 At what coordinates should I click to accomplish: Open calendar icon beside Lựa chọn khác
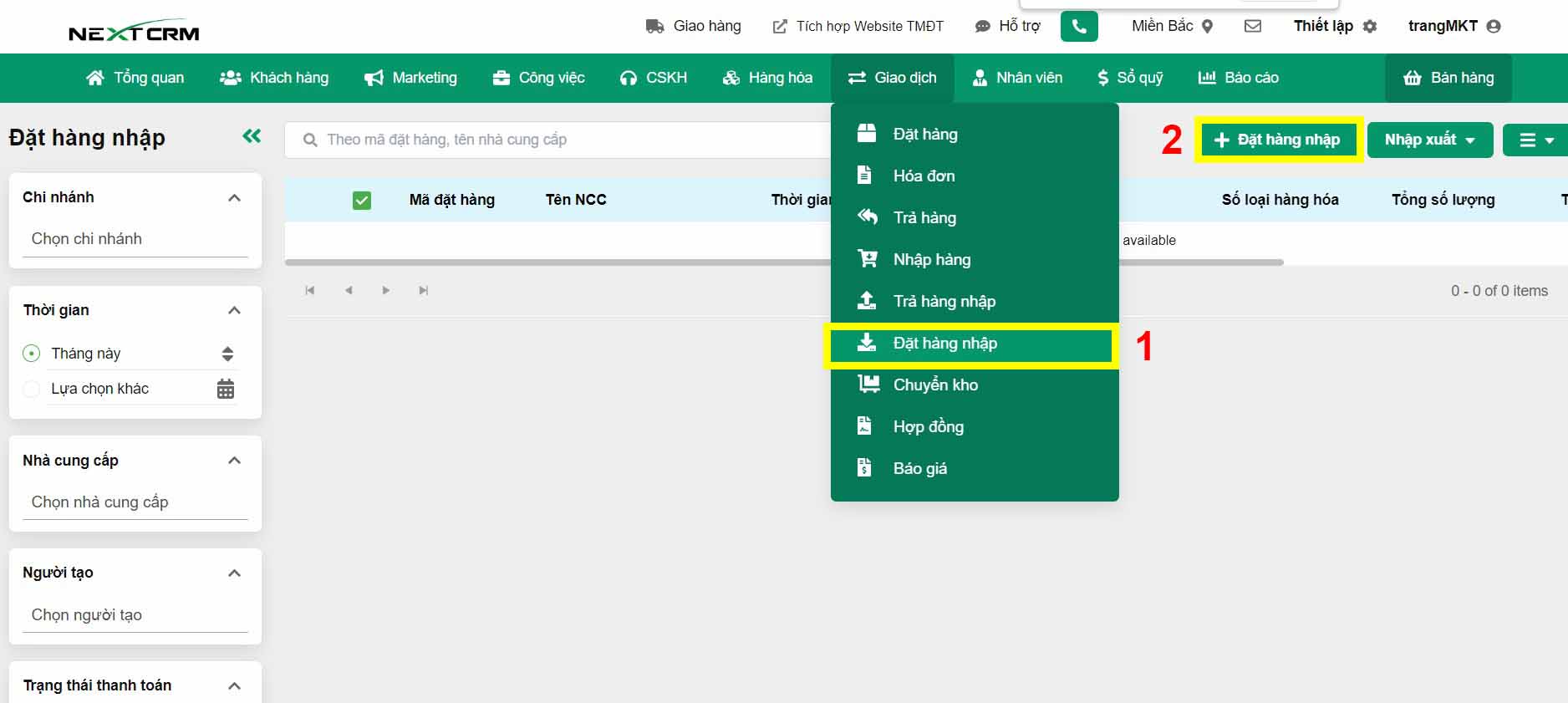point(226,389)
